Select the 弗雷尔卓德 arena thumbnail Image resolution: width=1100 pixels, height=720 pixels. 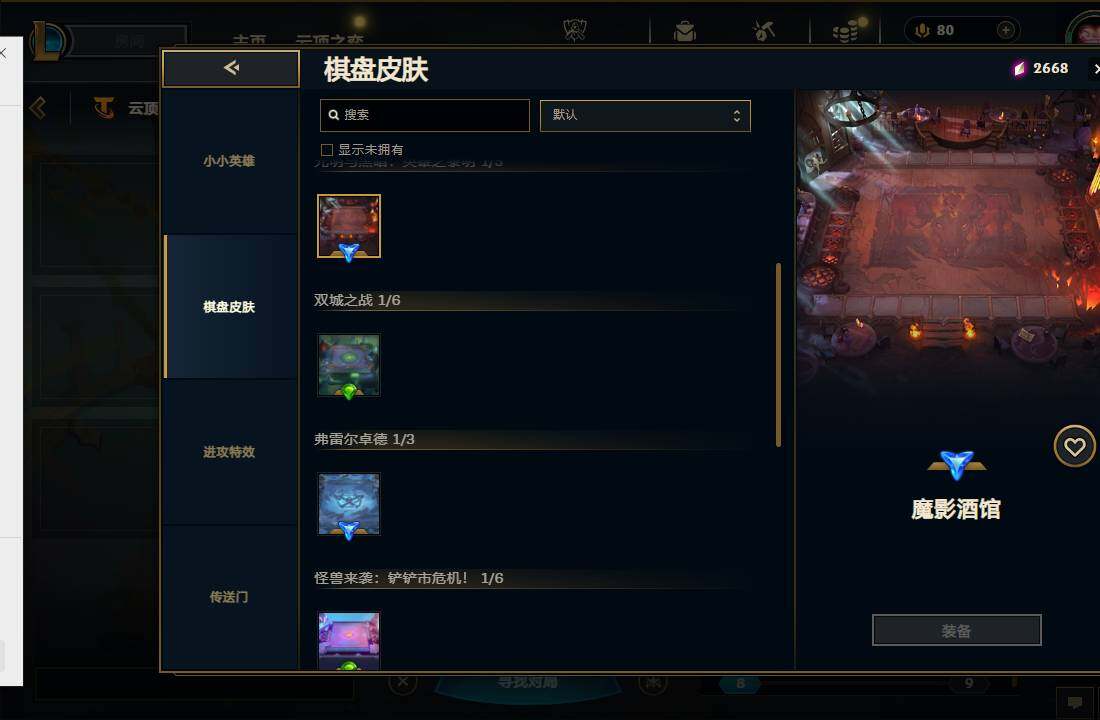(349, 505)
